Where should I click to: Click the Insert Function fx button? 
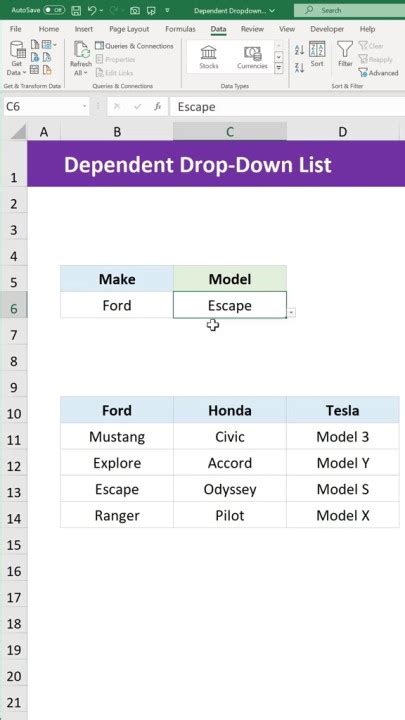tap(158, 107)
